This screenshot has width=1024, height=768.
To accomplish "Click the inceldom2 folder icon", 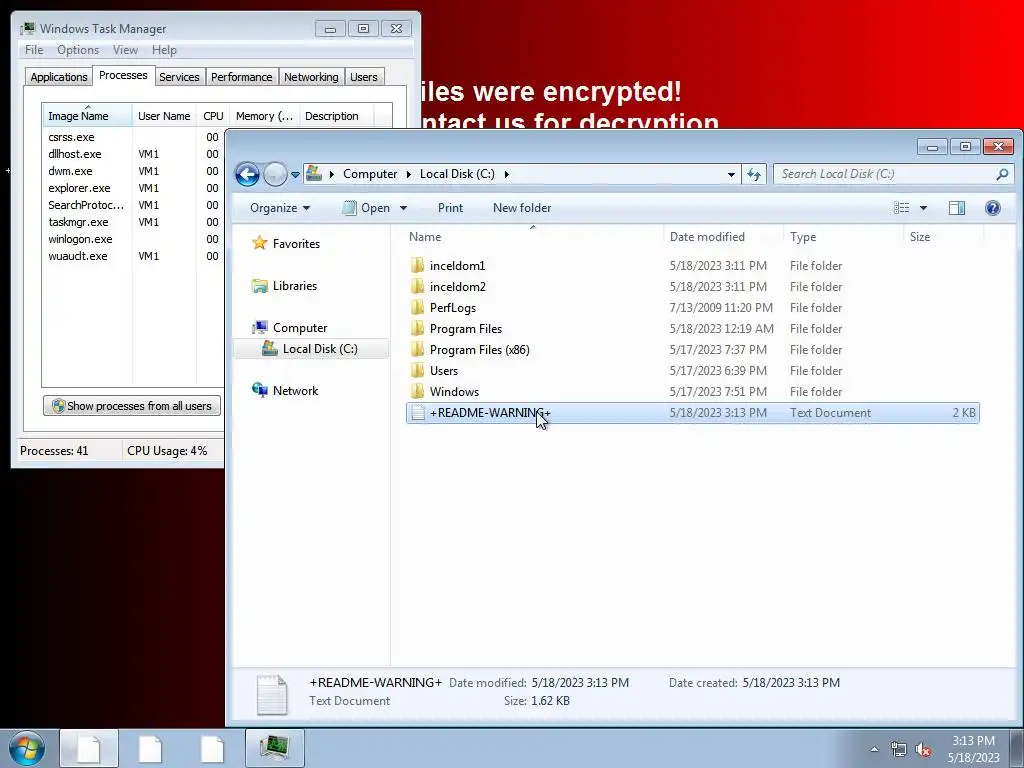I will tap(418, 287).
